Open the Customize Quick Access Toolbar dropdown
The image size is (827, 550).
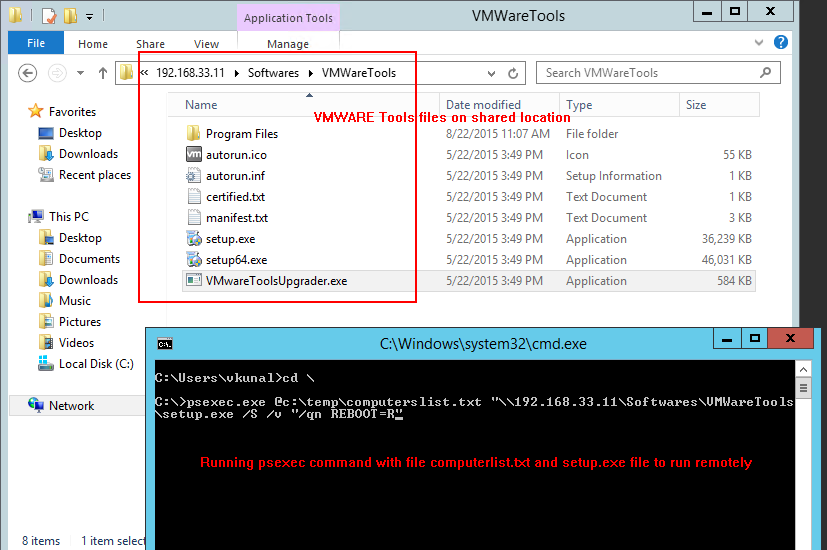click(90, 17)
